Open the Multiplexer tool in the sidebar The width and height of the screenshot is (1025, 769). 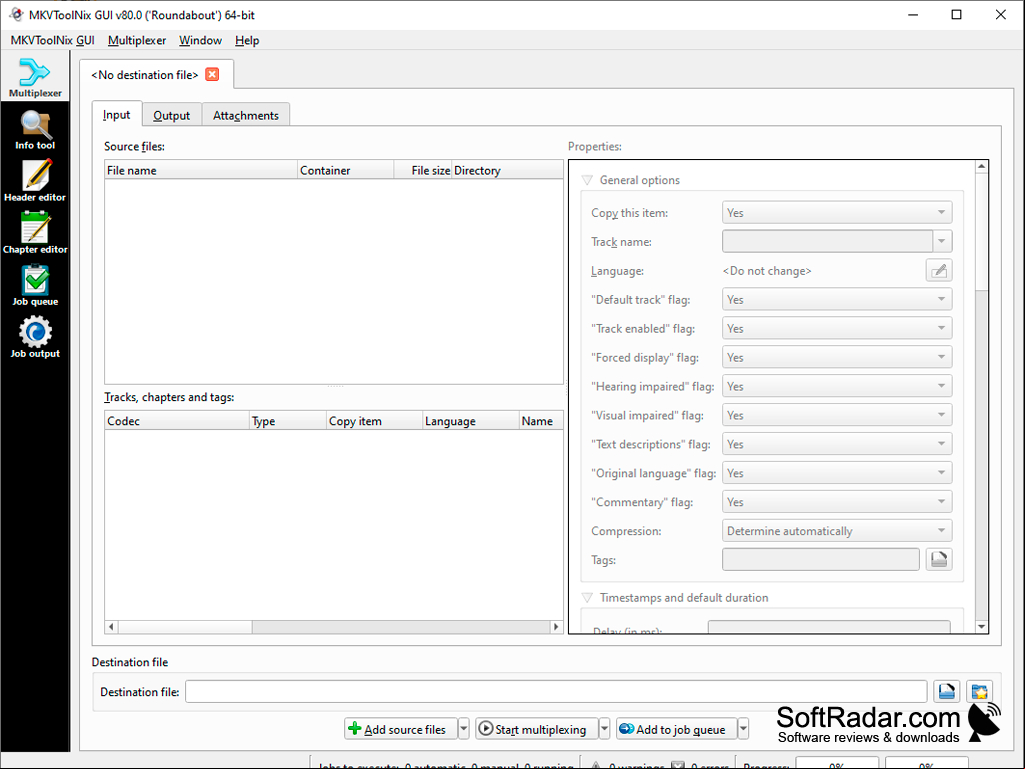coord(35,78)
